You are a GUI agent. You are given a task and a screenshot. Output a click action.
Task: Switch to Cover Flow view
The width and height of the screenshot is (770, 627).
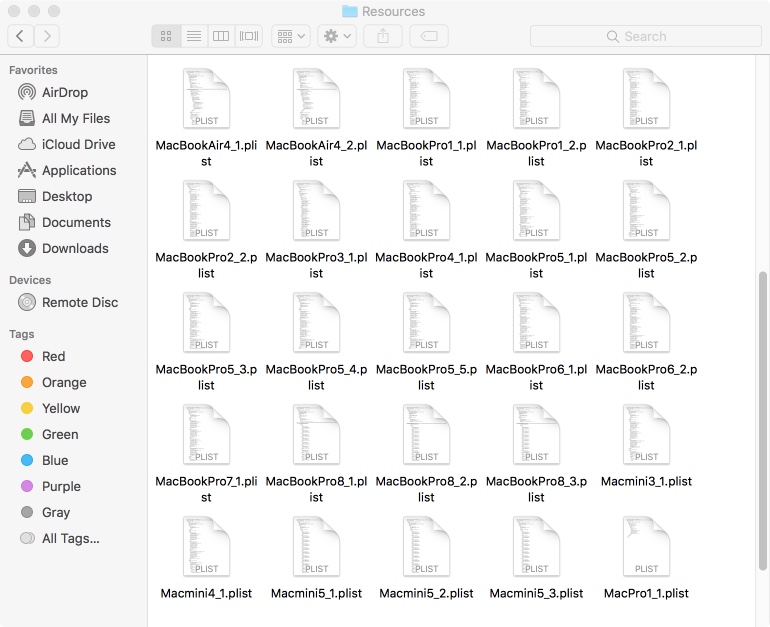click(x=249, y=36)
